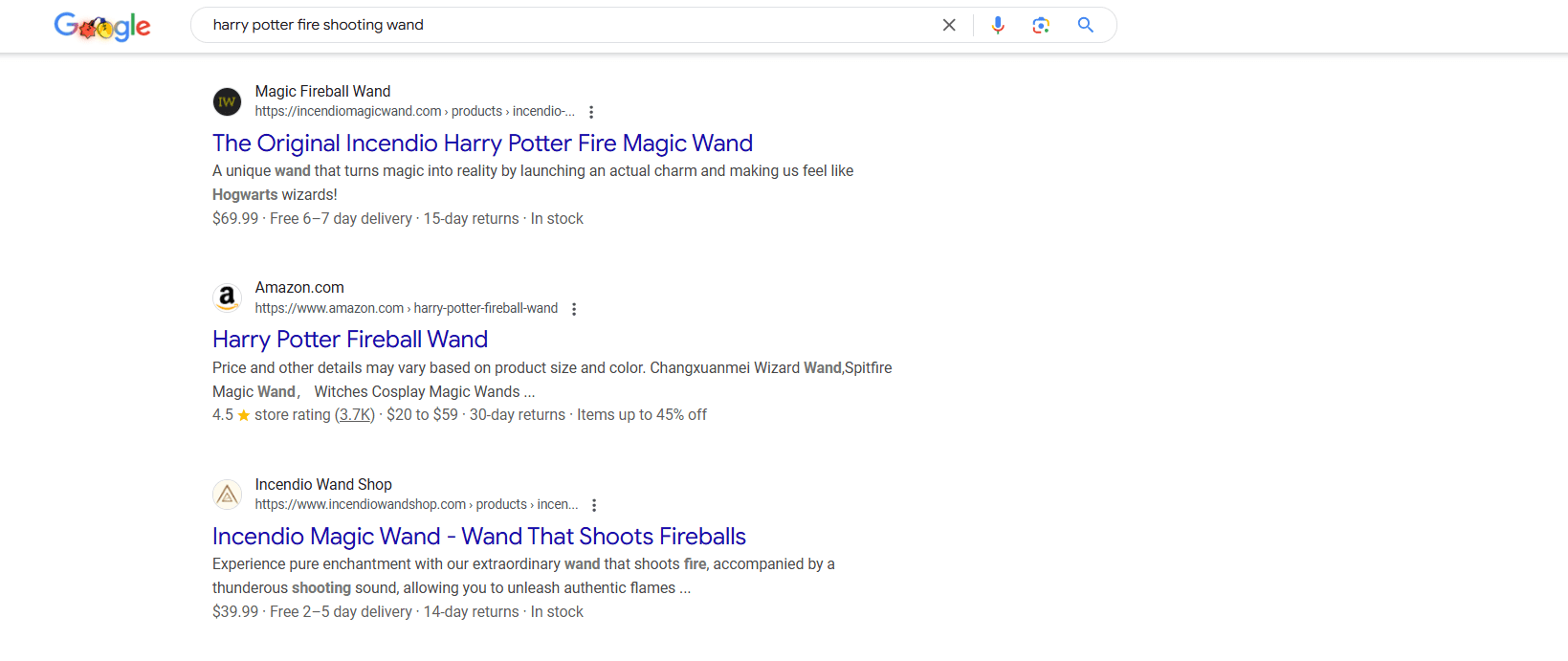This screenshot has height=661, width=1568.
Task: Click "Free 6–7 day delivery" text
Action: click(x=341, y=218)
